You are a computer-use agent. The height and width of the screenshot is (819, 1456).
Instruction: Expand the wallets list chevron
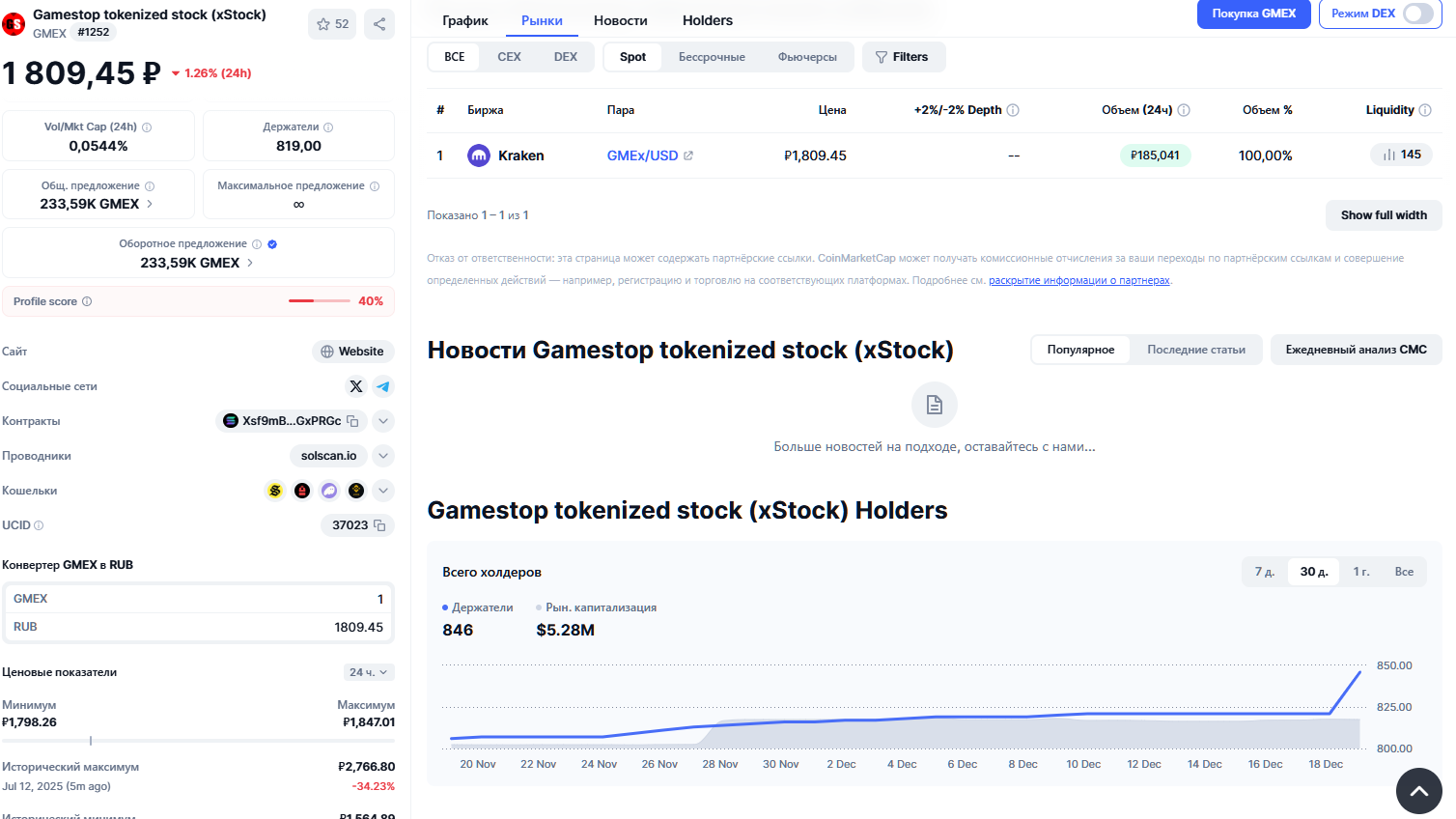coord(383,491)
